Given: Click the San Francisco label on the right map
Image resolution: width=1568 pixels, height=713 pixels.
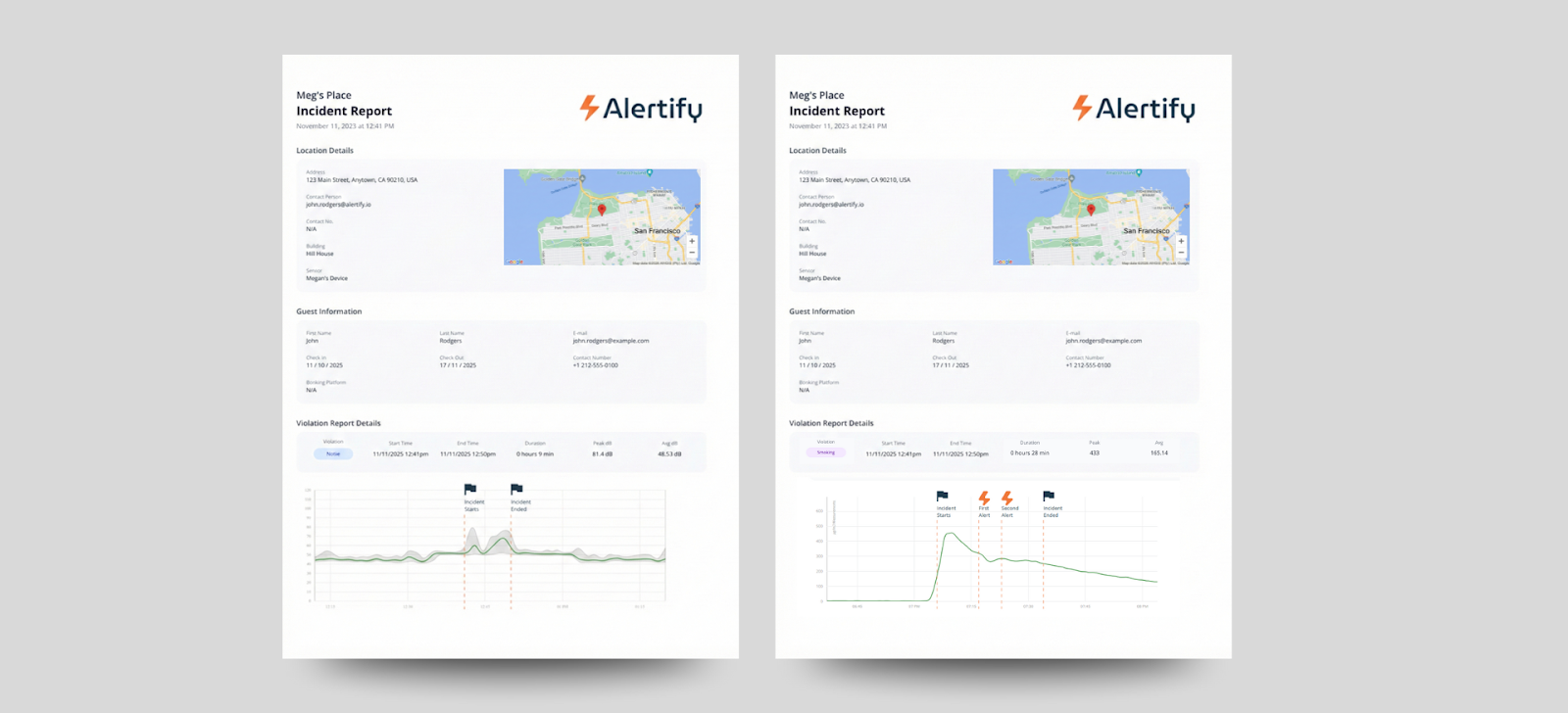Looking at the screenshot, I should click(1146, 231).
